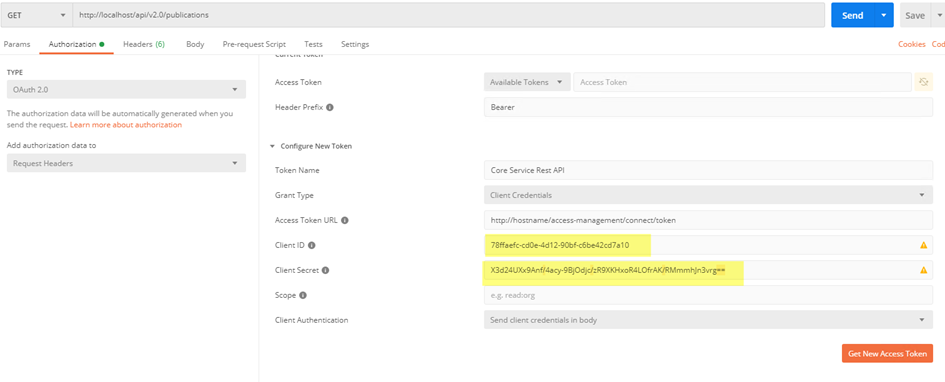Screen dimensions: 945x382
Task: Open the OAuth 2.0 type dropdown
Action: click(126, 90)
